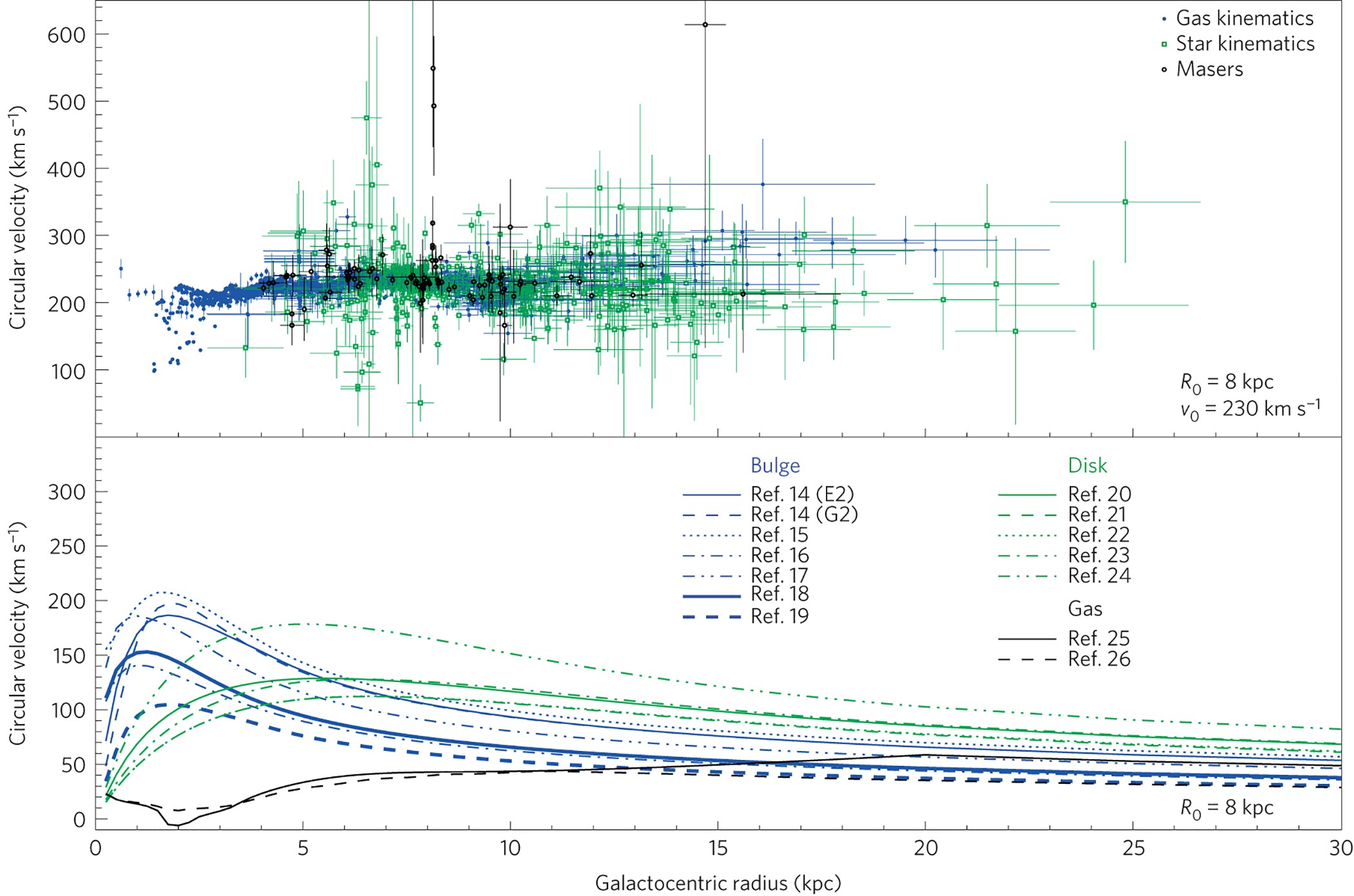Image resolution: width=1354 pixels, height=896 pixels.
Task: Click the v0 = 230 km/s annotation
Action: pyautogui.click(x=1250, y=409)
